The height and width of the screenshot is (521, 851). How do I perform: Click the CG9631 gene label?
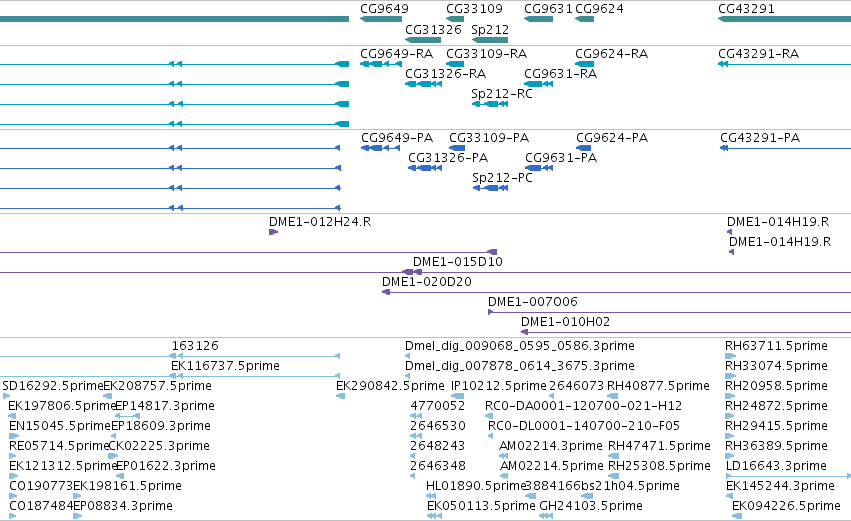pyautogui.click(x=548, y=9)
